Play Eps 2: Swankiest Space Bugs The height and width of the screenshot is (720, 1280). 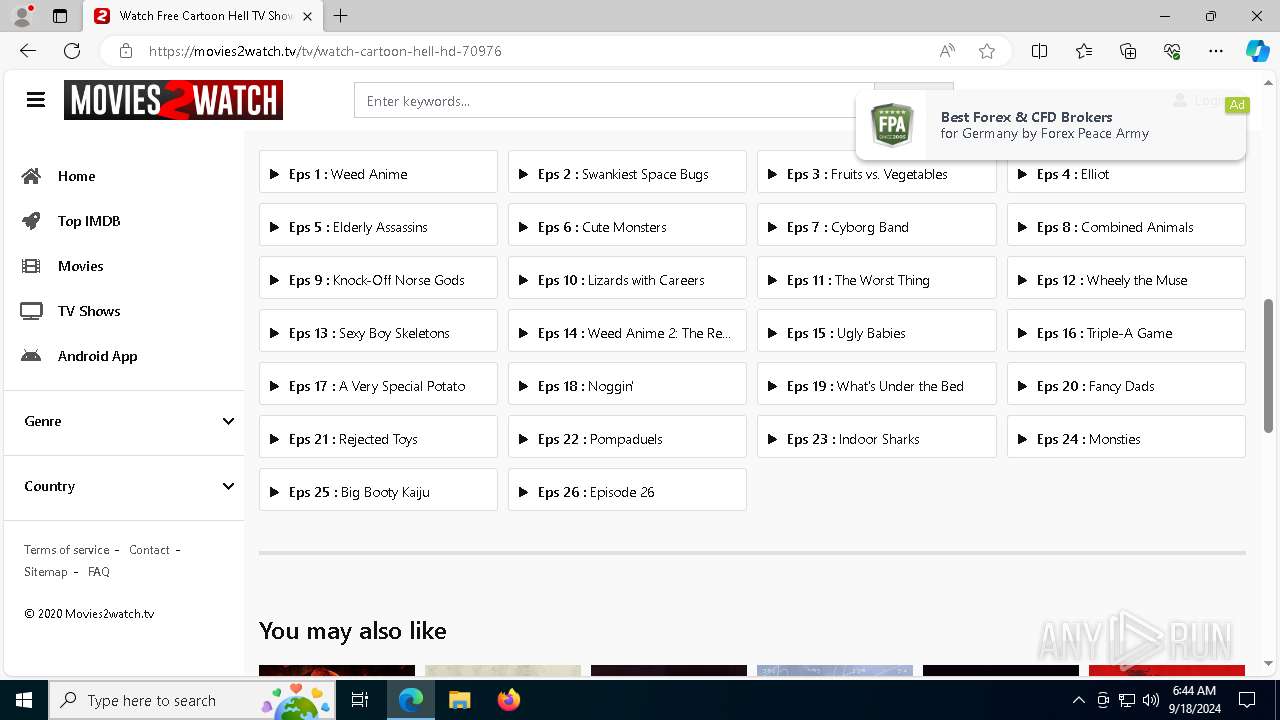pos(627,174)
